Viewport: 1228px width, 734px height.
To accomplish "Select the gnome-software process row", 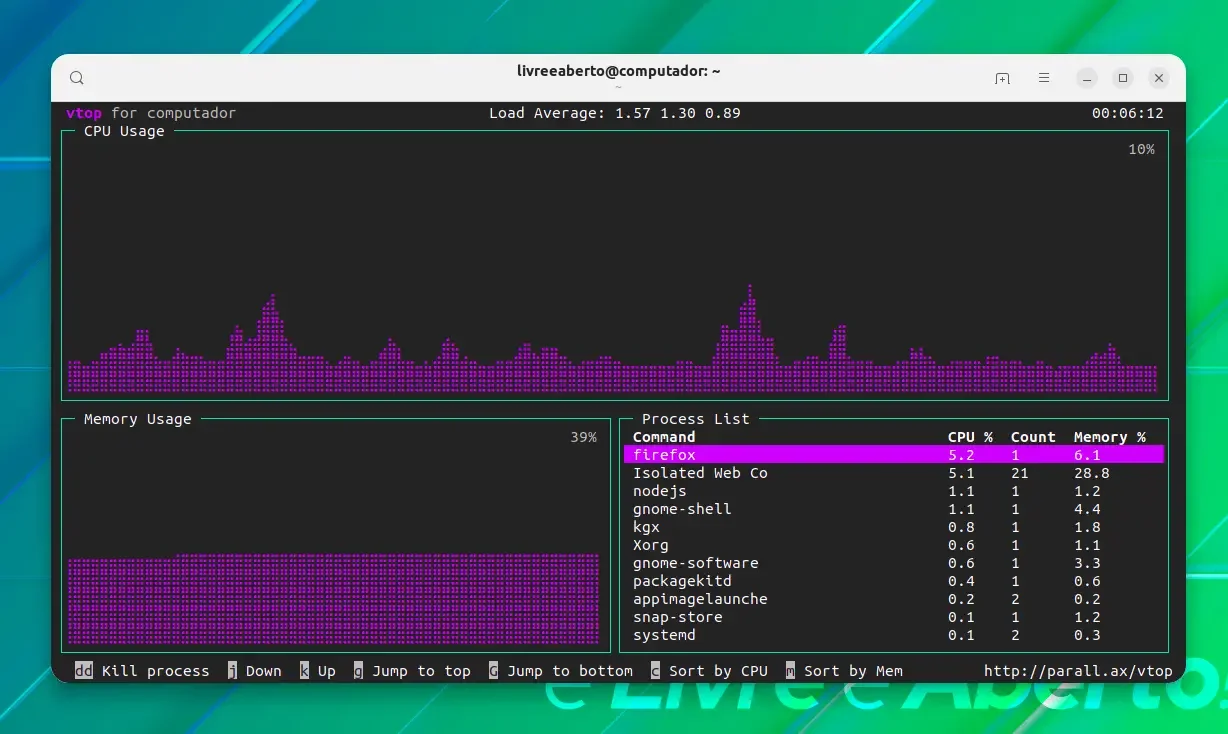I will pyautogui.click(x=894, y=563).
